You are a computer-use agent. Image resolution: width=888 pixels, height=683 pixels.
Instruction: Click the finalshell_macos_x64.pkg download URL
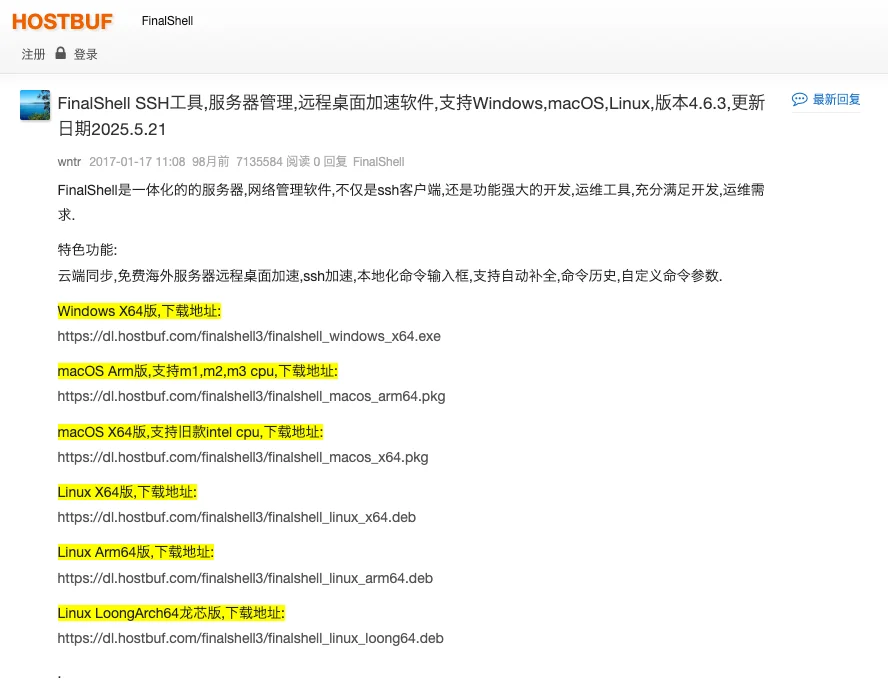[x=243, y=457]
